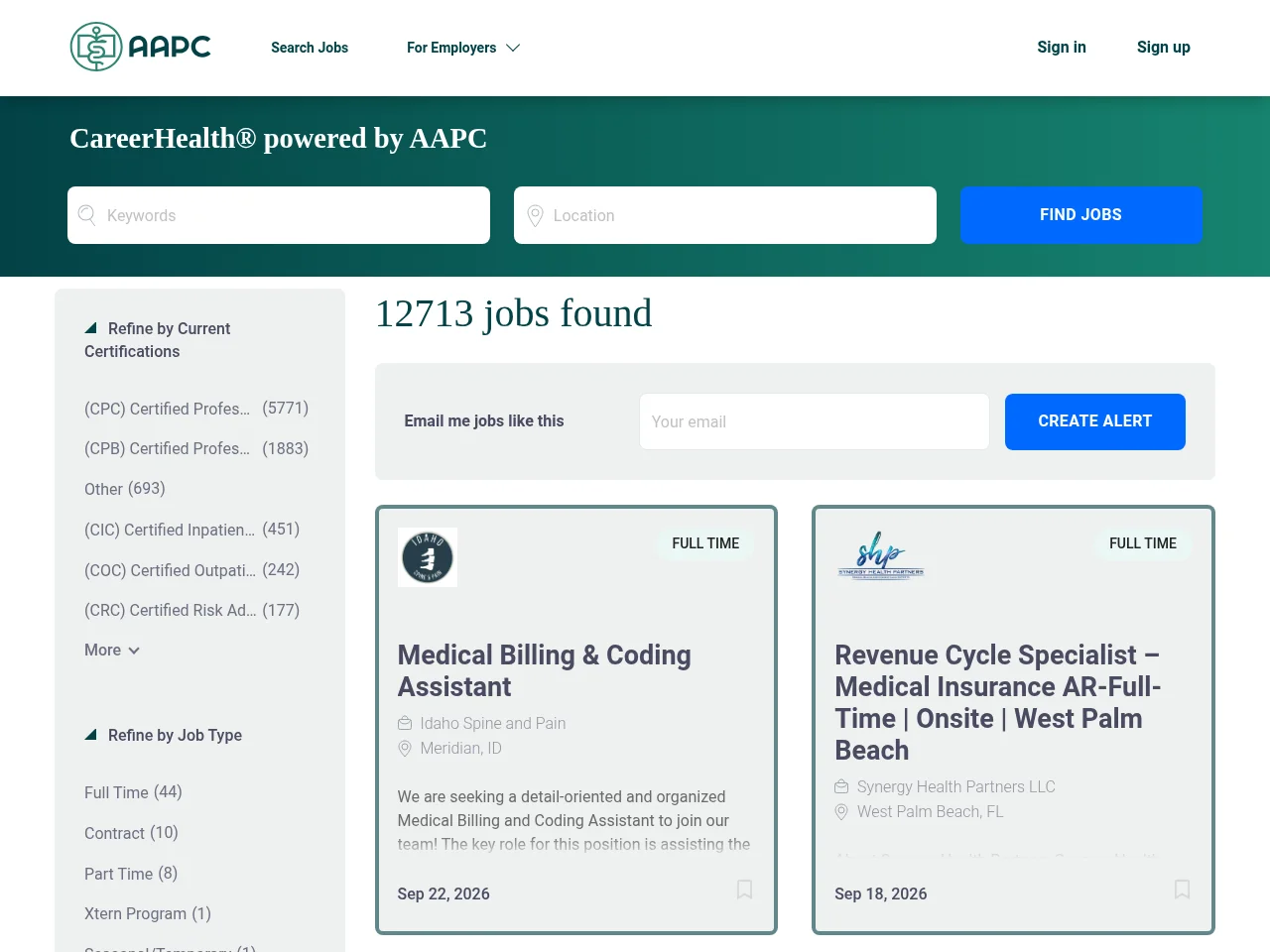Open the Search Jobs page
The height and width of the screenshot is (952, 1270).
click(310, 48)
